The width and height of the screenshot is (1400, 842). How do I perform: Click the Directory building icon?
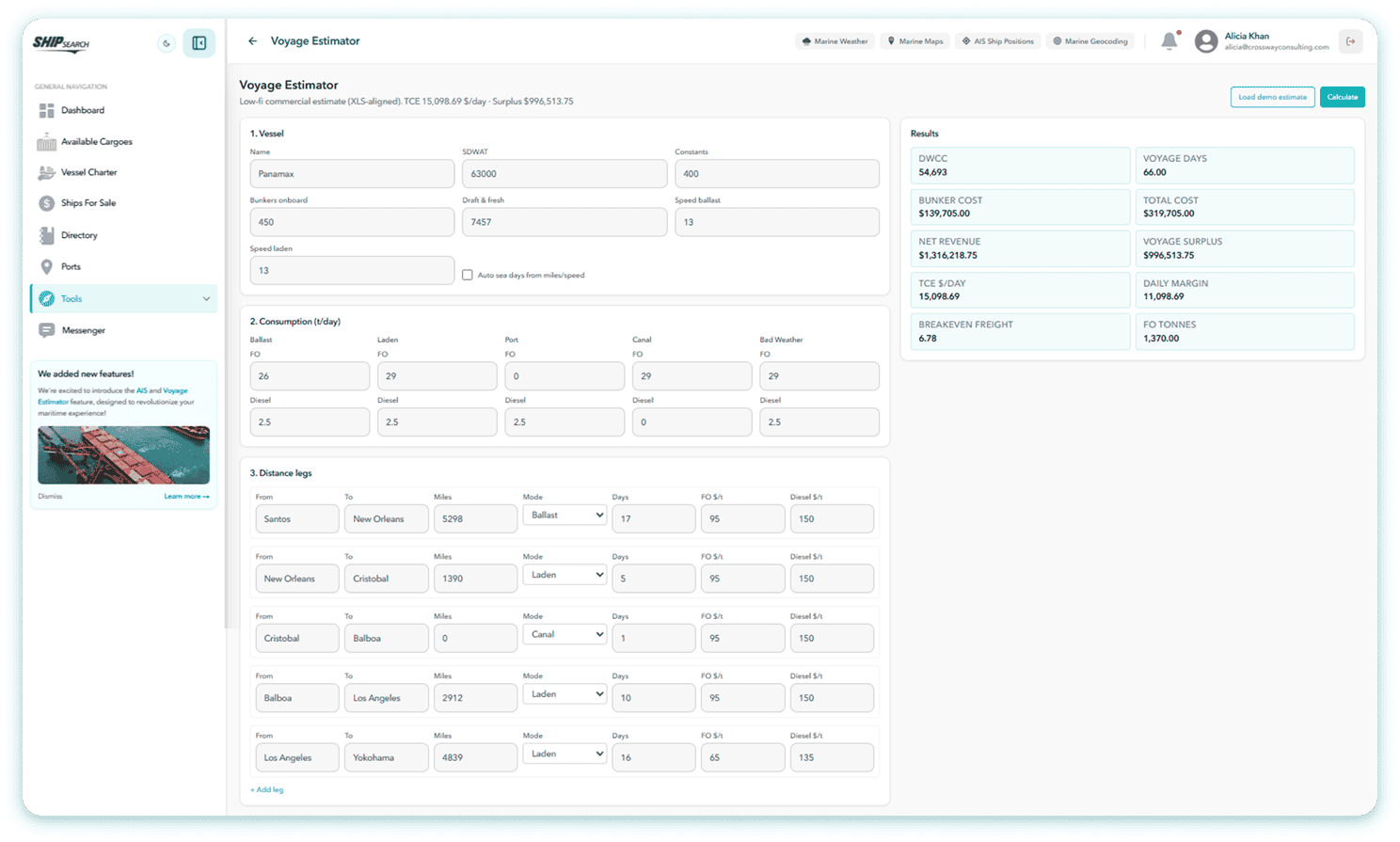pyautogui.click(x=47, y=235)
